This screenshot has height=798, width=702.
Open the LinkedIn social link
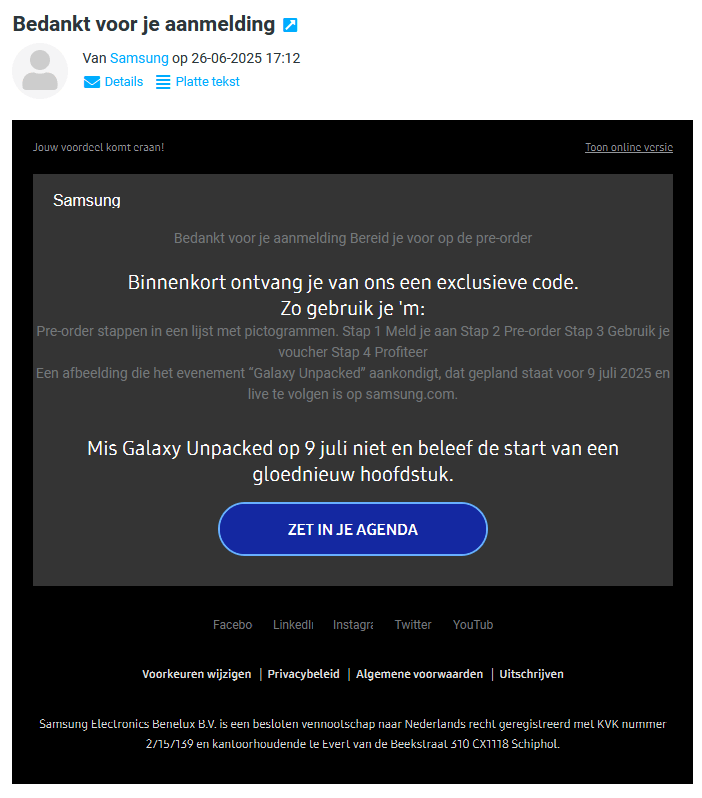coord(293,625)
